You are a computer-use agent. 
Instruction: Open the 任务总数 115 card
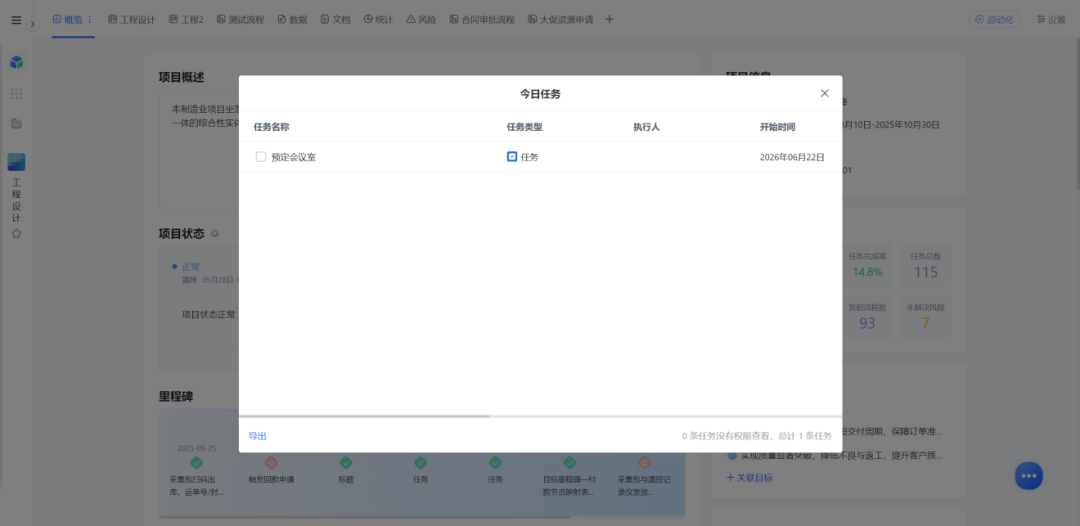[x=926, y=265]
